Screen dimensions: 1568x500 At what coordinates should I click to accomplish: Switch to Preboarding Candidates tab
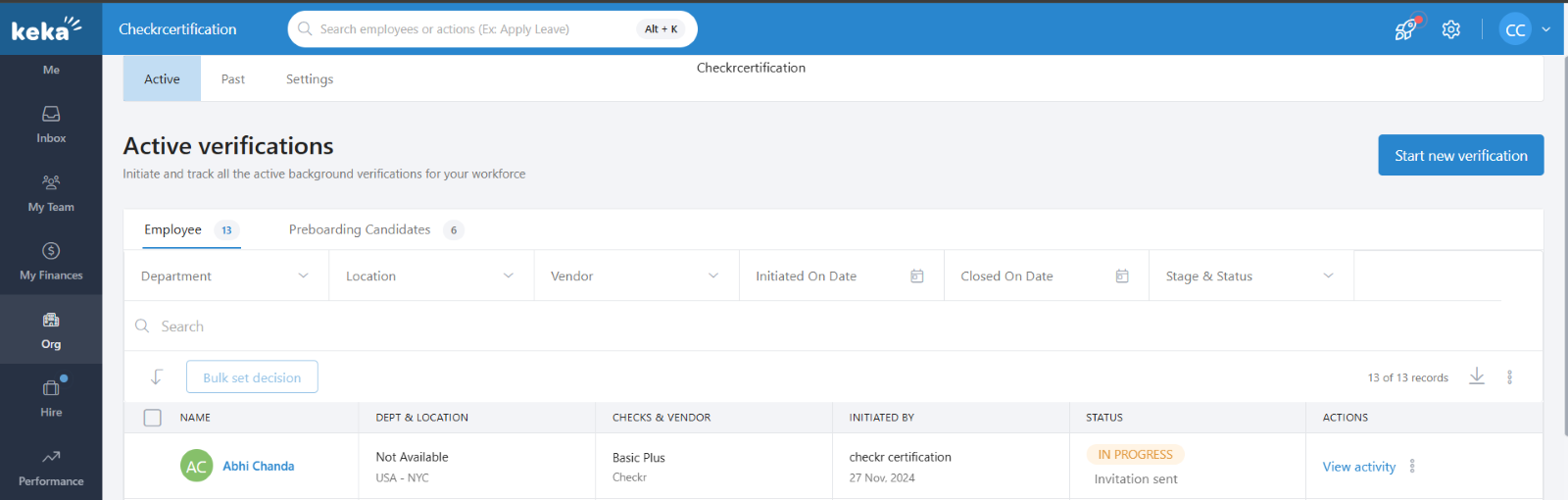[360, 229]
